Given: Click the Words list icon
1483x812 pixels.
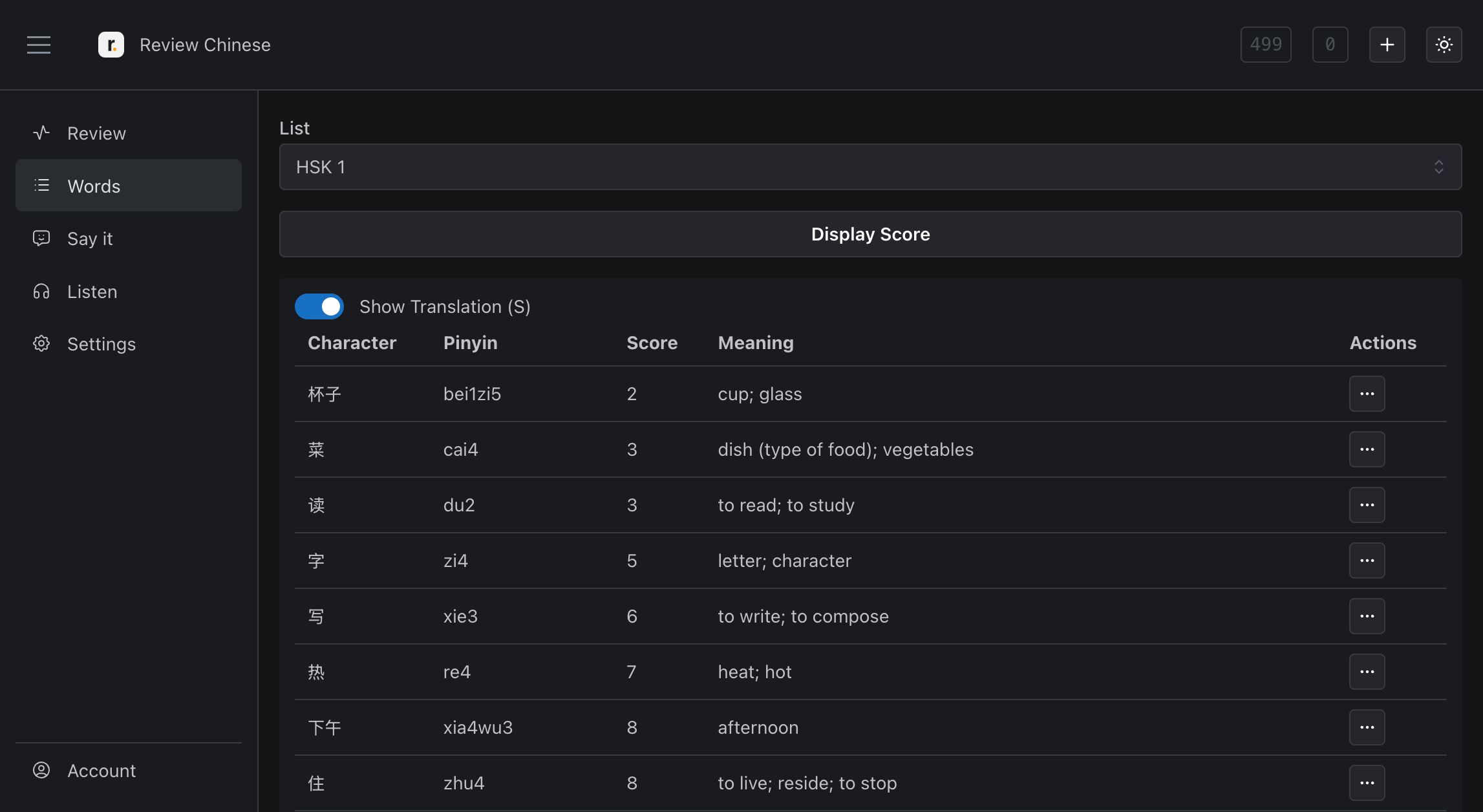Looking at the screenshot, I should [41, 186].
